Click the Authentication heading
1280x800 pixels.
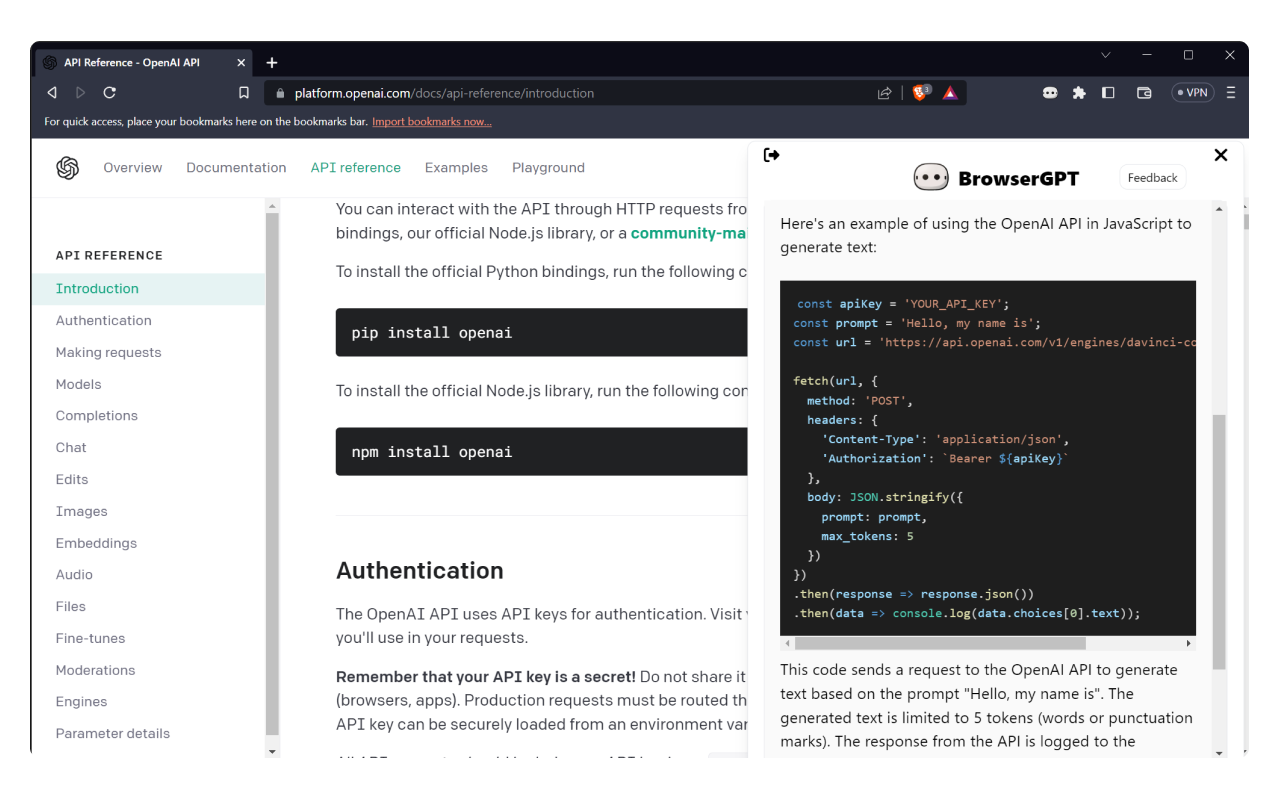tap(420, 571)
